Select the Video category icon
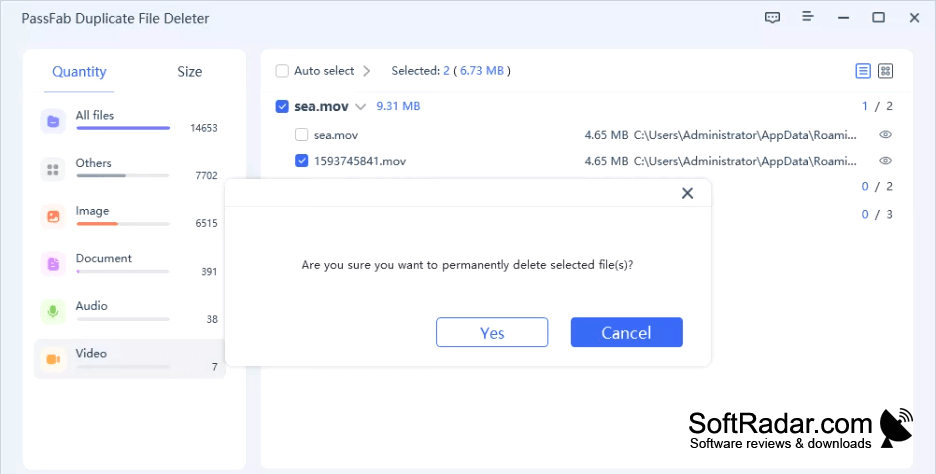The image size is (936, 474). (x=53, y=359)
